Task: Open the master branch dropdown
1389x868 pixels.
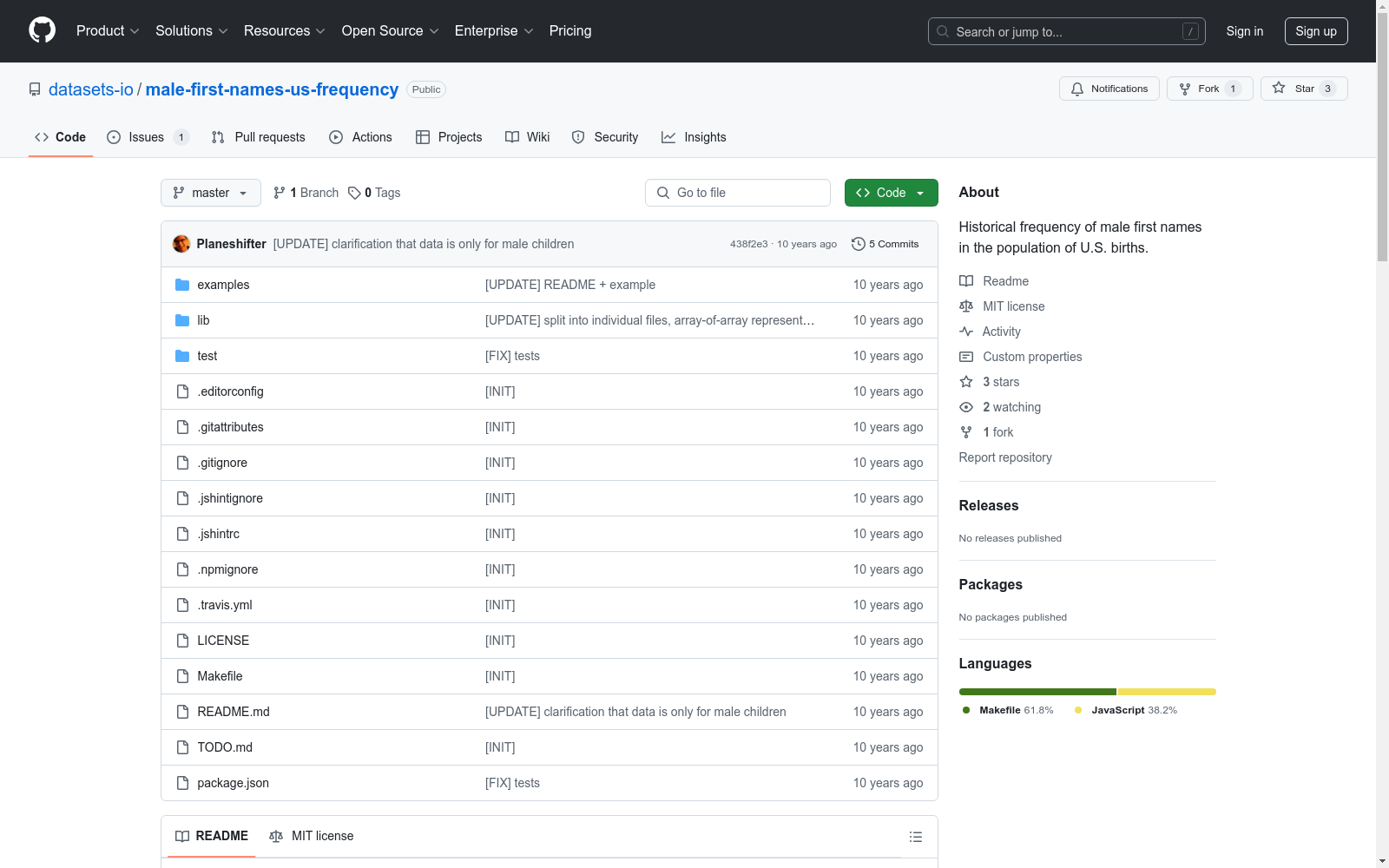Action: (211, 193)
